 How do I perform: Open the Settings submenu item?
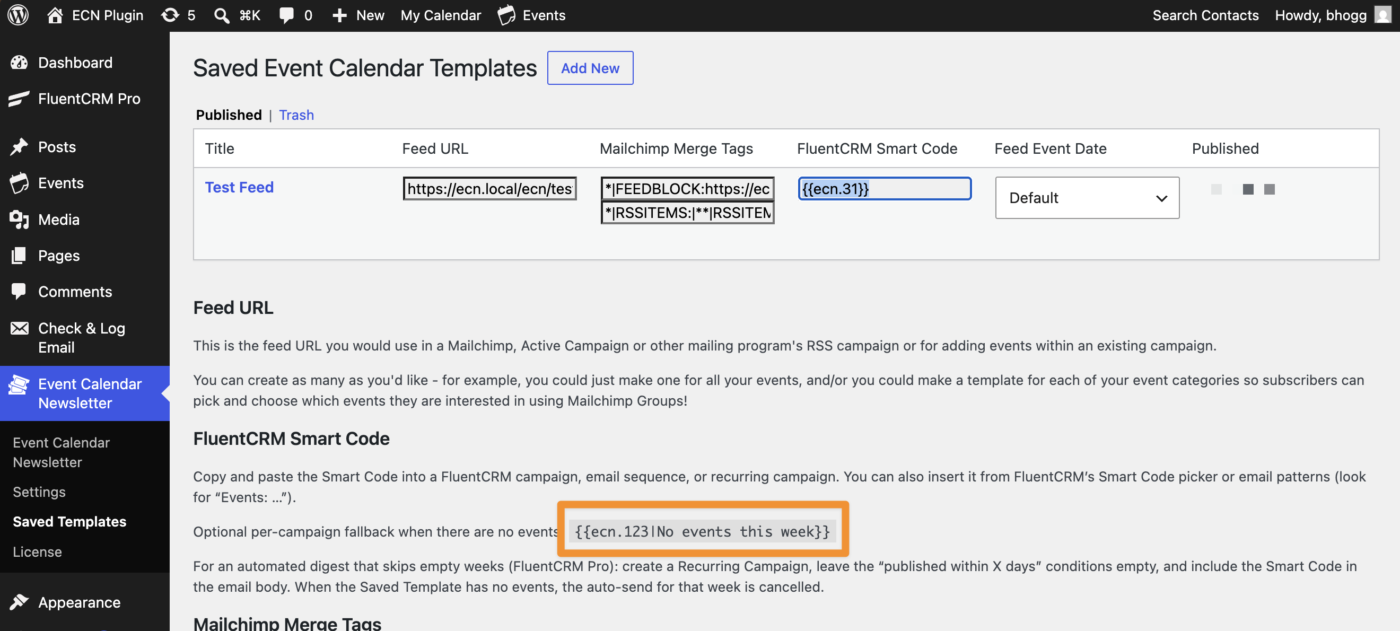[39, 492]
